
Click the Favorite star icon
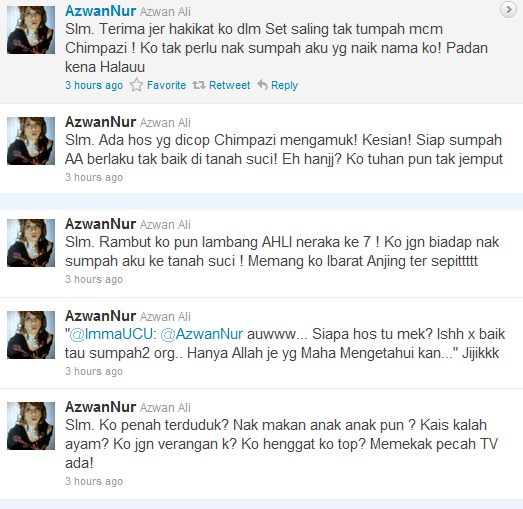(x=136, y=85)
